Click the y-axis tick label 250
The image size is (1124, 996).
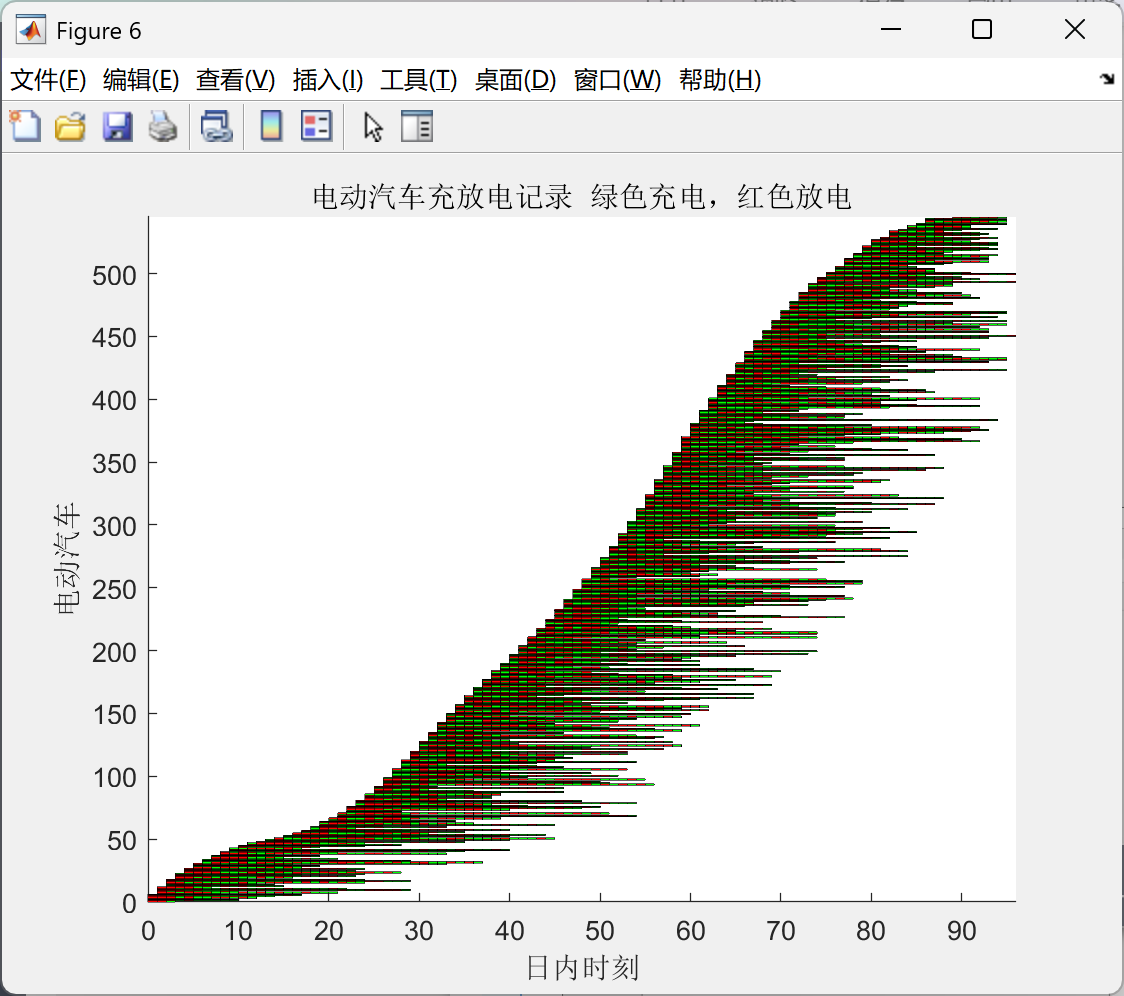pos(114,589)
